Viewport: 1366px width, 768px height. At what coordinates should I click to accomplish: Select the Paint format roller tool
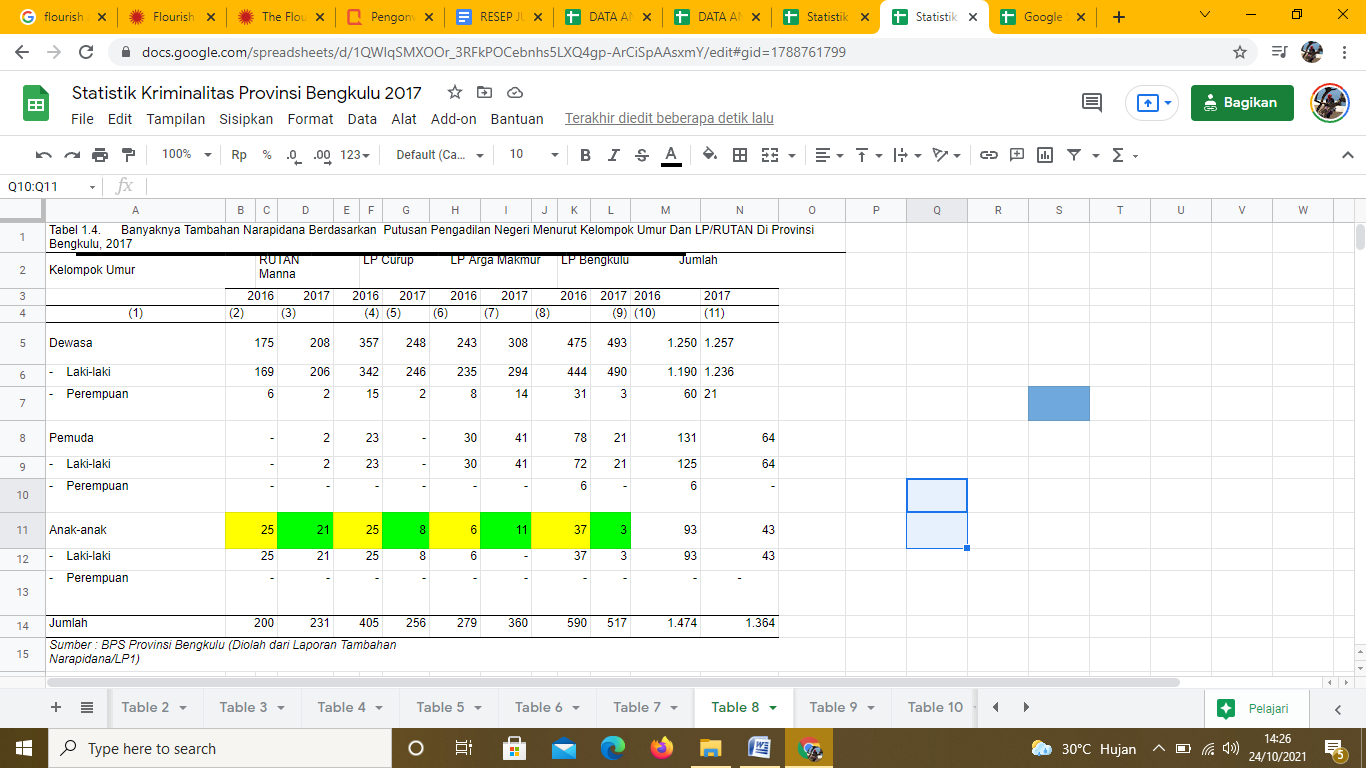click(128, 155)
